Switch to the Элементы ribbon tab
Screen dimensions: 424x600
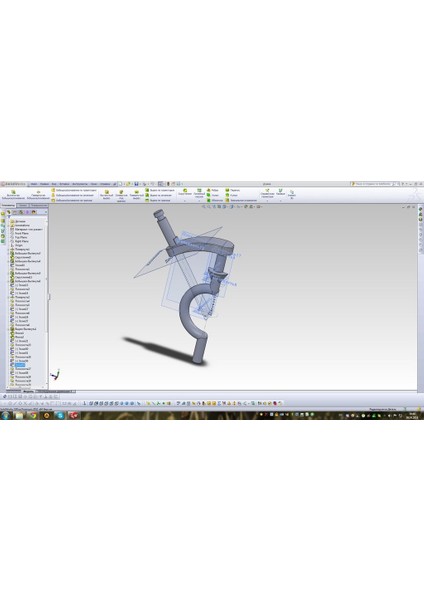(8, 205)
